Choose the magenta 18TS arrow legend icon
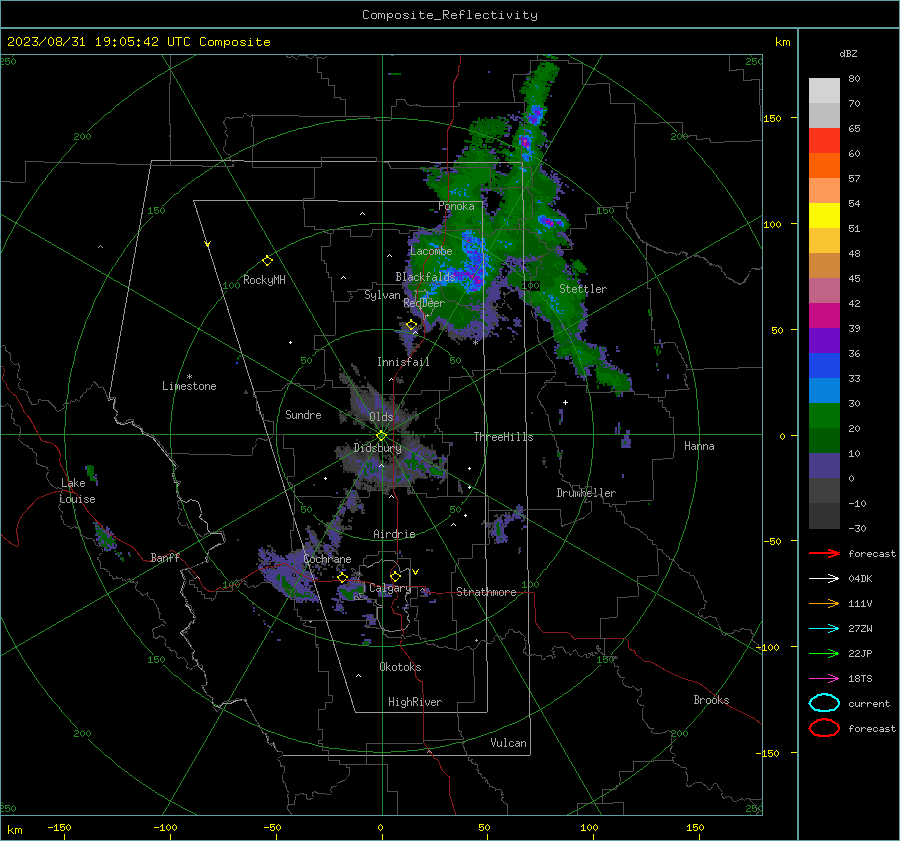Image resolution: width=900 pixels, height=841 pixels. pyautogui.click(x=824, y=679)
